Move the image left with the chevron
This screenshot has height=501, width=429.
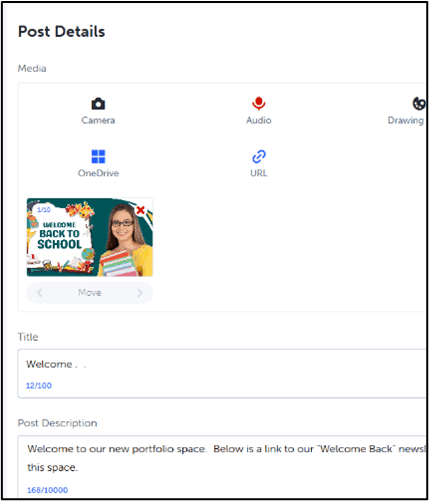pyautogui.click(x=39, y=293)
